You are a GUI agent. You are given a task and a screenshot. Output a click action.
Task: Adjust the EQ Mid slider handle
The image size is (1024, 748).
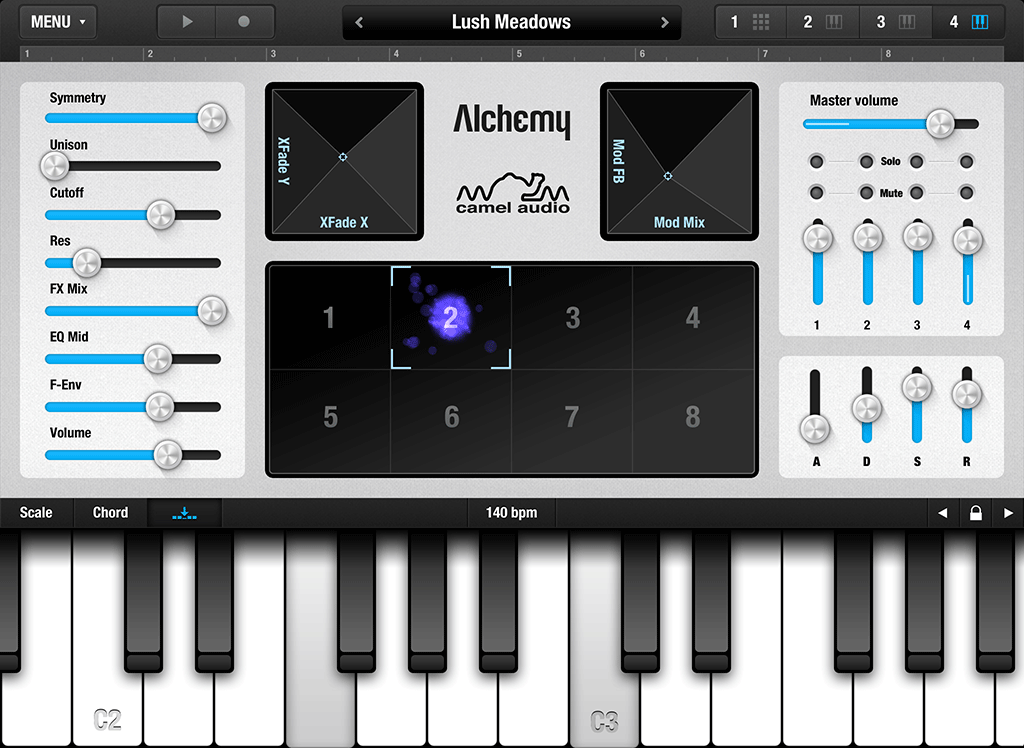coord(157,359)
